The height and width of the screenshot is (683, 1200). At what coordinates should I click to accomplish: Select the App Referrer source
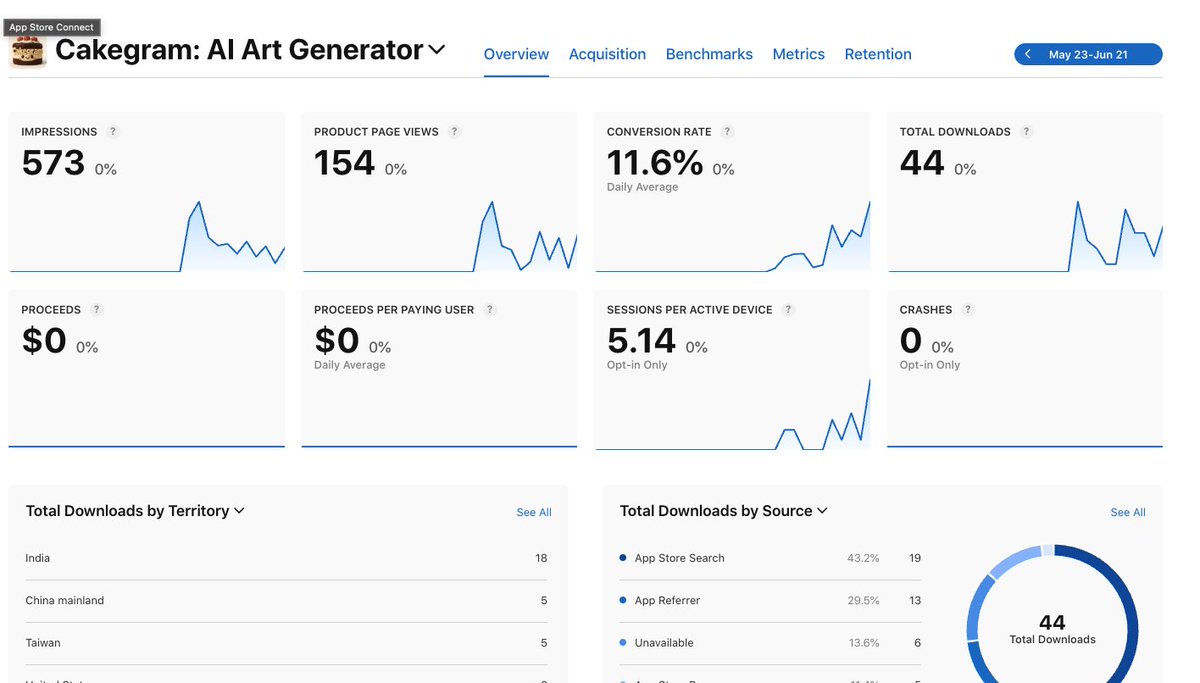coord(770,600)
